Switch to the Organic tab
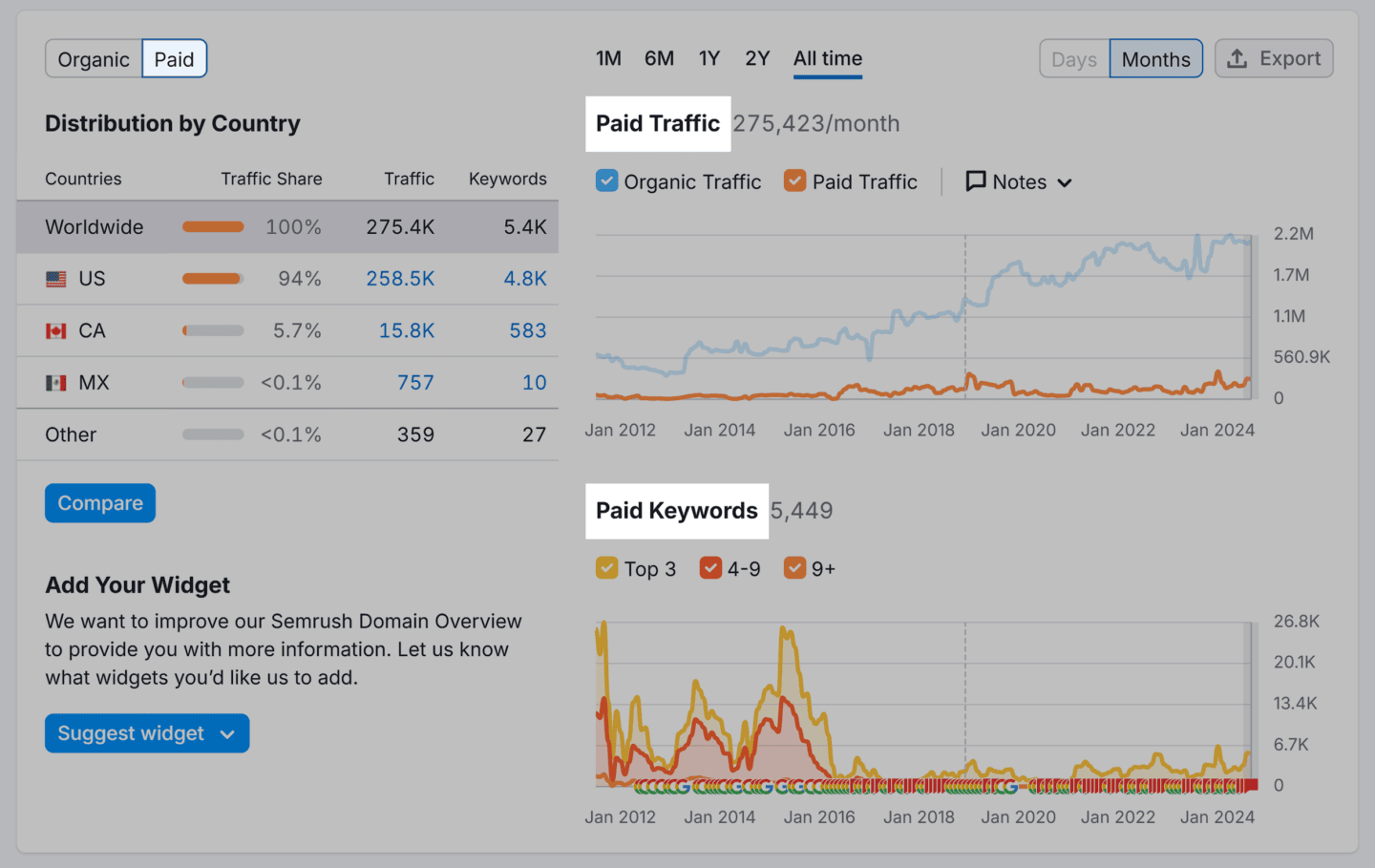Screen dimensions: 1375x868 click(93, 58)
